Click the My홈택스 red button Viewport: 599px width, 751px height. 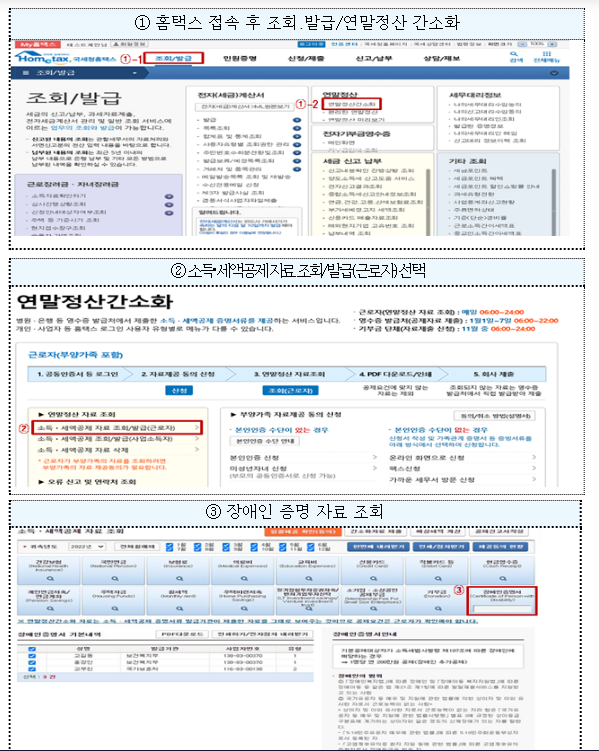point(37,45)
